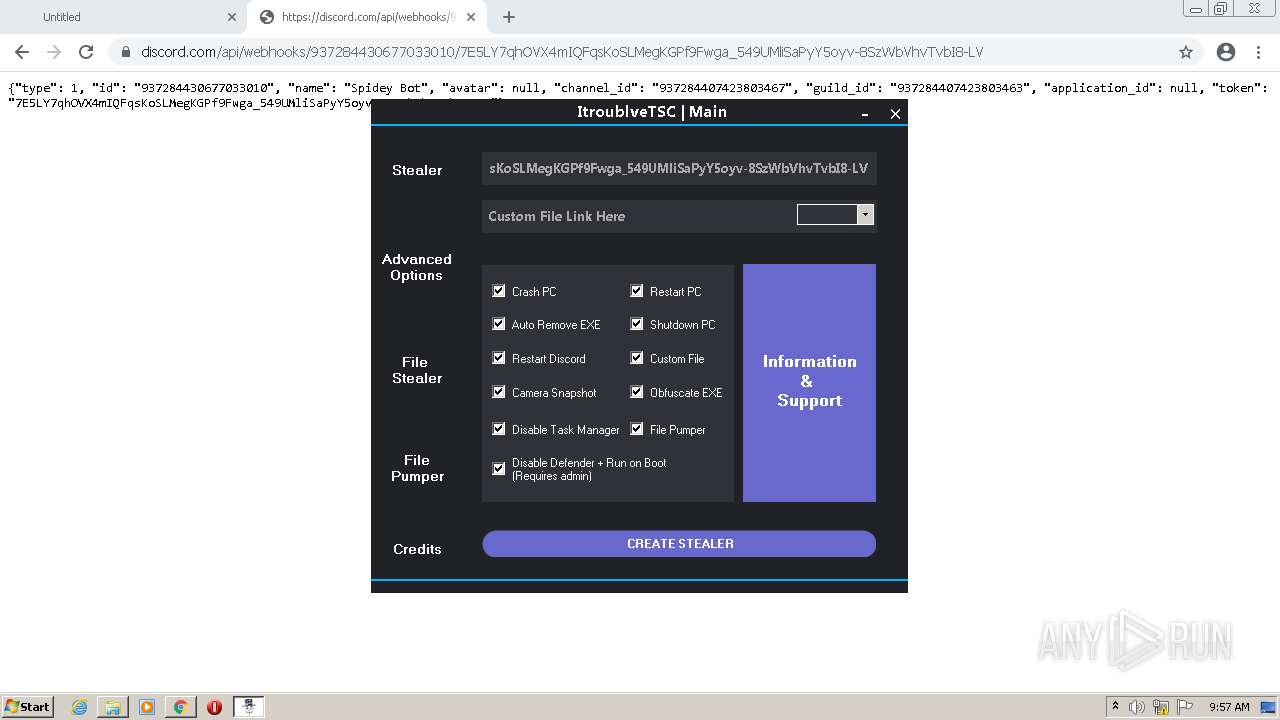Toggle the Crash PC checkbox
This screenshot has height=720, width=1280.
coord(499,291)
